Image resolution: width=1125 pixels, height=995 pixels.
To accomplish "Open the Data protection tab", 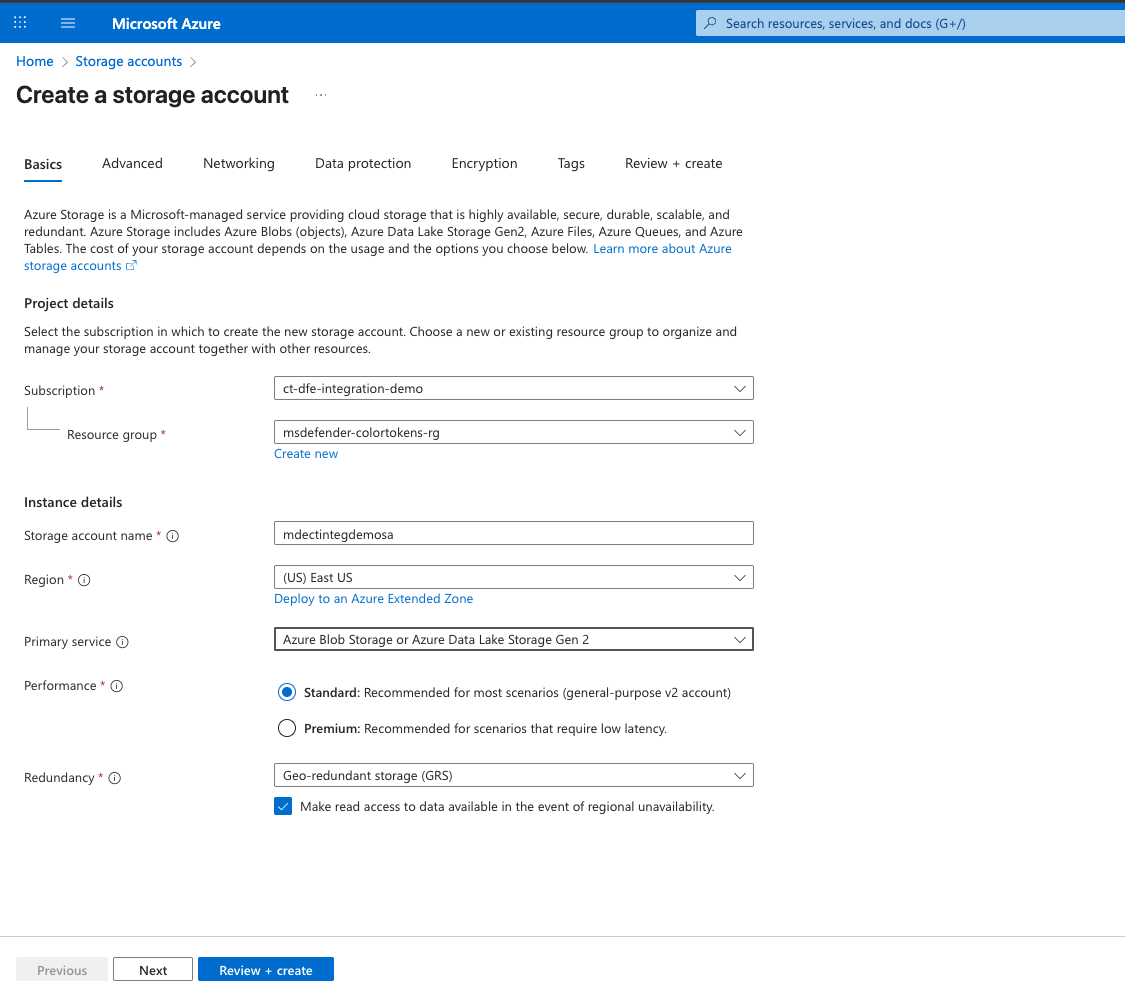I will click(x=363, y=163).
